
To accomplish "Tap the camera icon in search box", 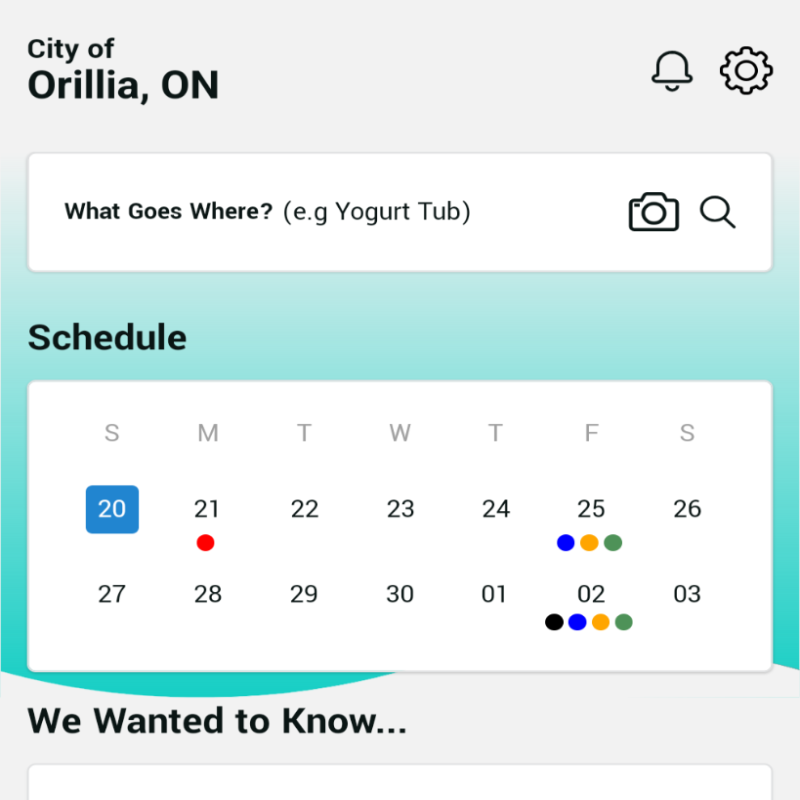I will (x=654, y=212).
